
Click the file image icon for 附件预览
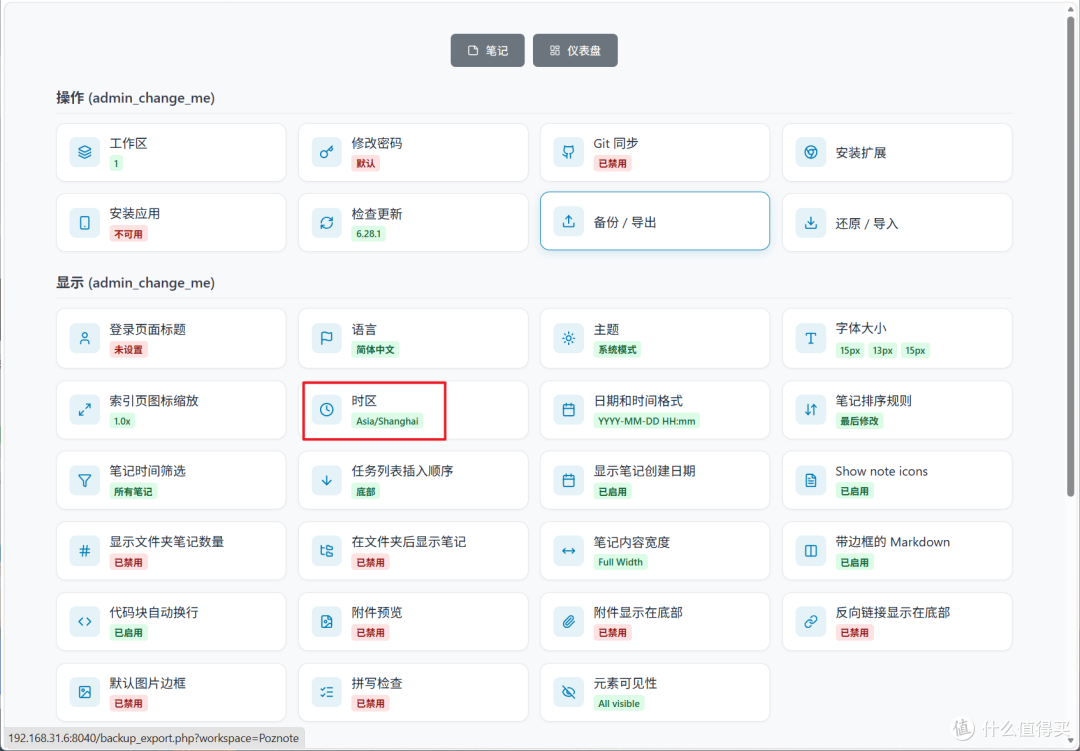click(326, 621)
